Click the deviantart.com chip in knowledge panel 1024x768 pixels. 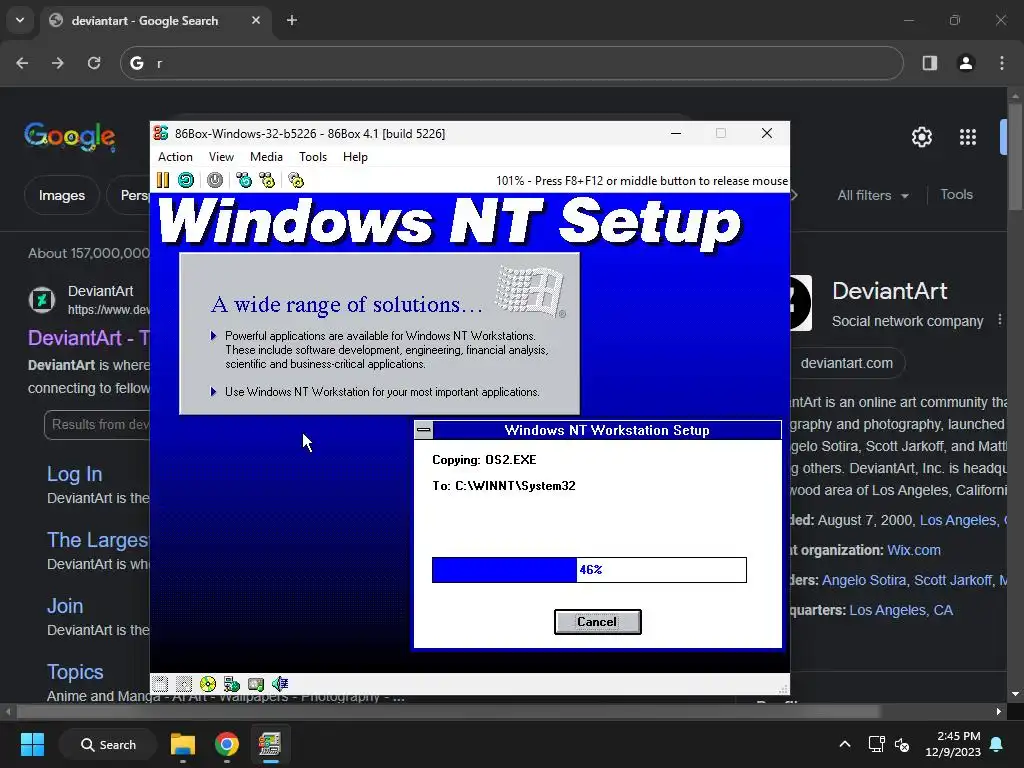tap(846, 363)
